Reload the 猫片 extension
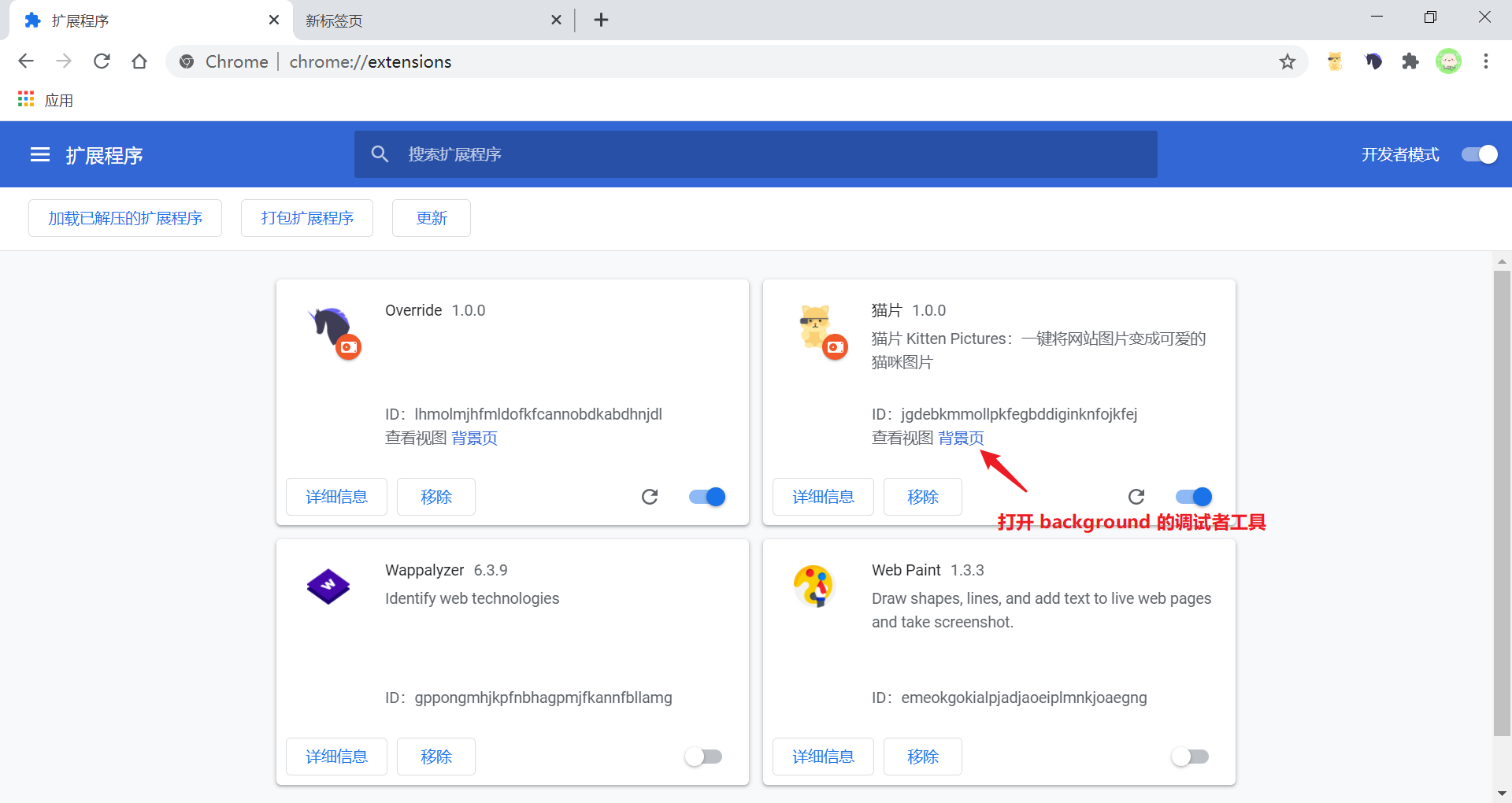Screen dimensions: 1512x803 coord(1136,497)
